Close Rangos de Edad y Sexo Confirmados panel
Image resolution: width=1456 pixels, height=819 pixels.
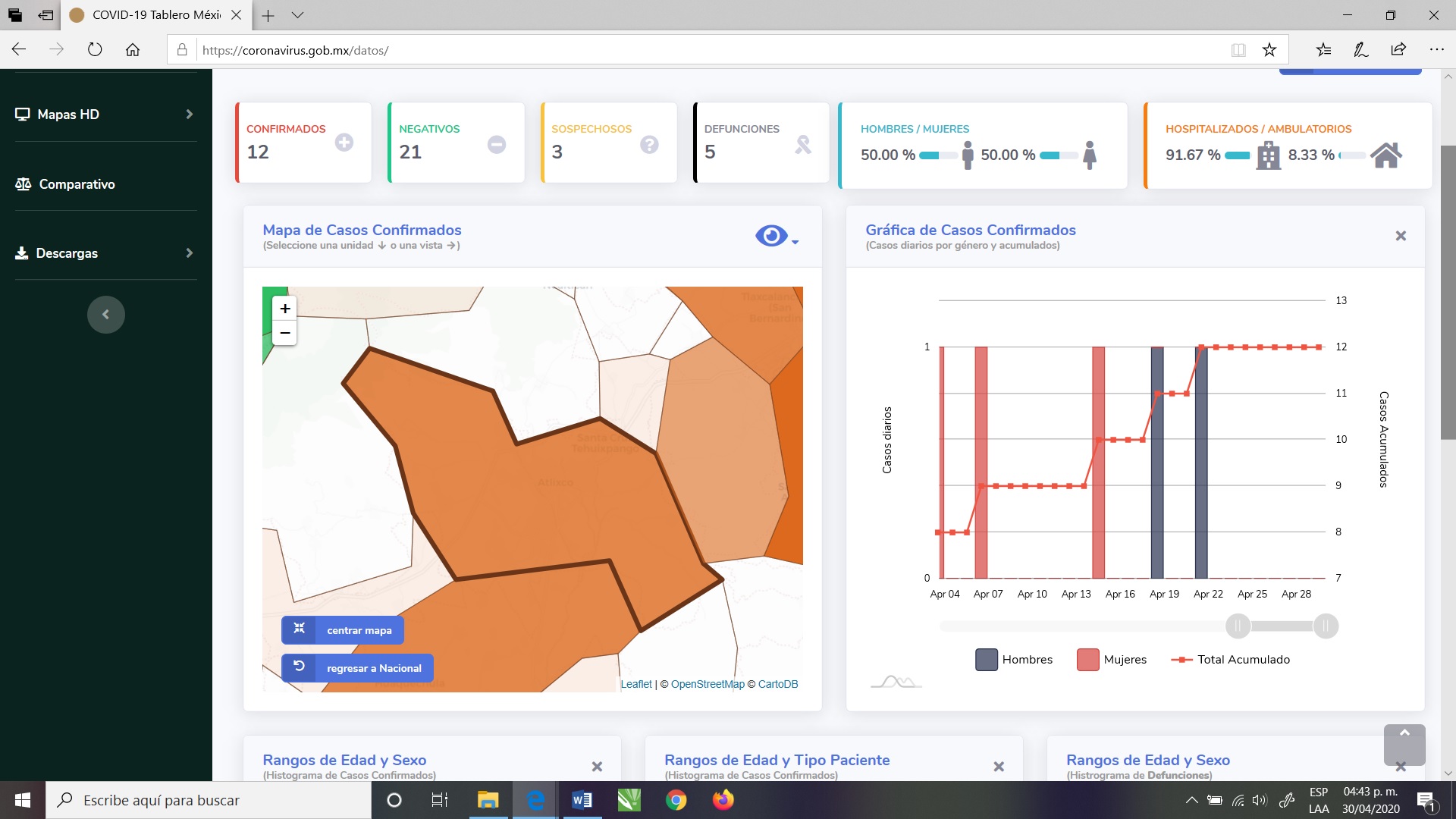click(597, 767)
